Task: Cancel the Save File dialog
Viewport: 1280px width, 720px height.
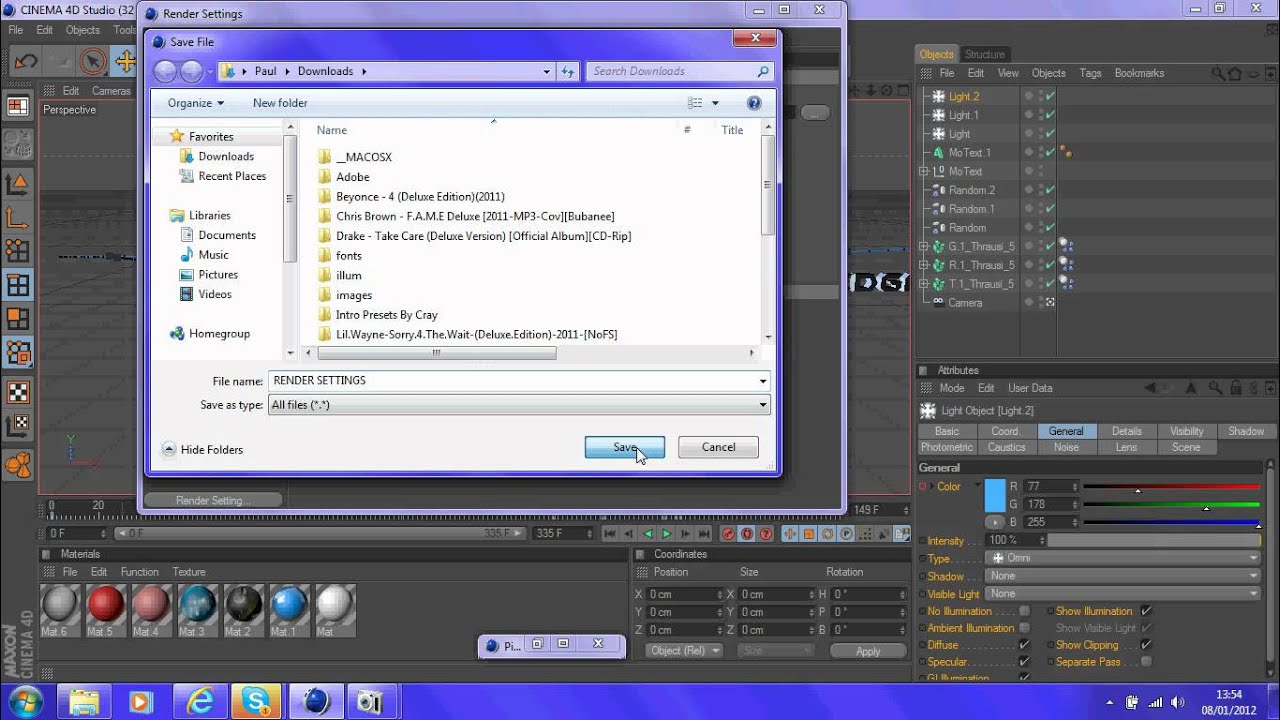Action: coord(718,447)
